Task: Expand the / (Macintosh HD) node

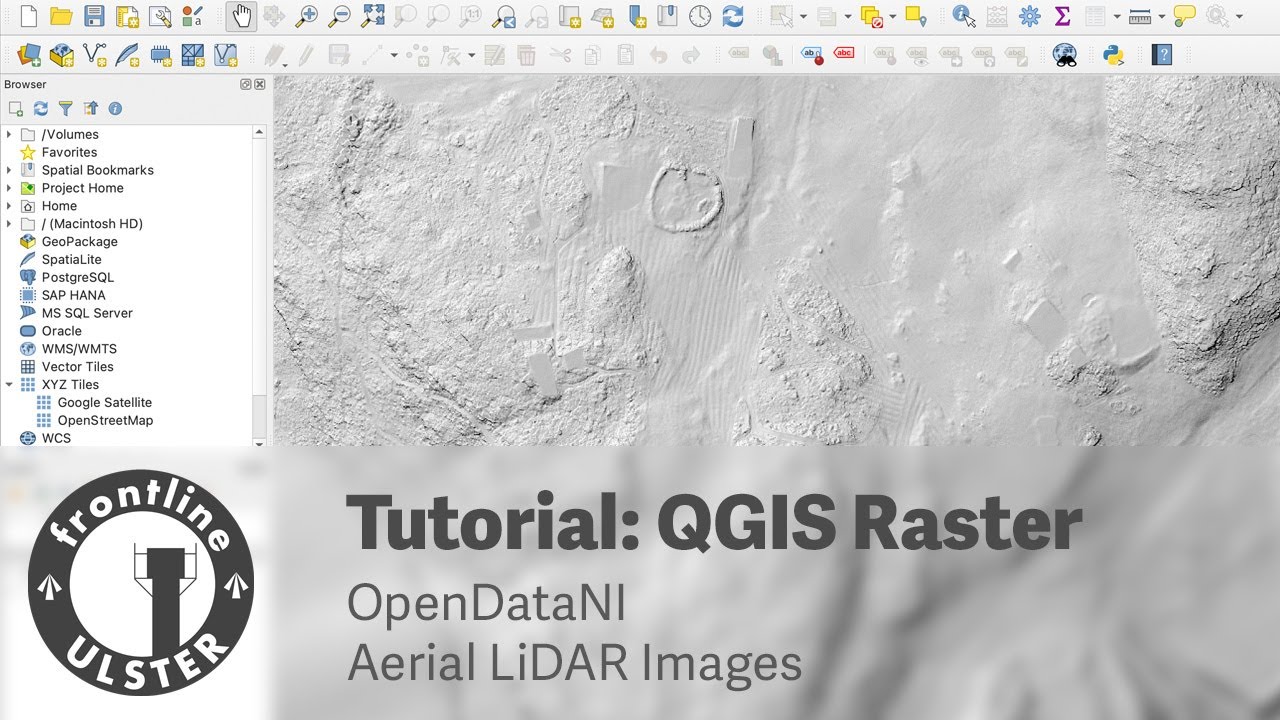Action: [9, 224]
